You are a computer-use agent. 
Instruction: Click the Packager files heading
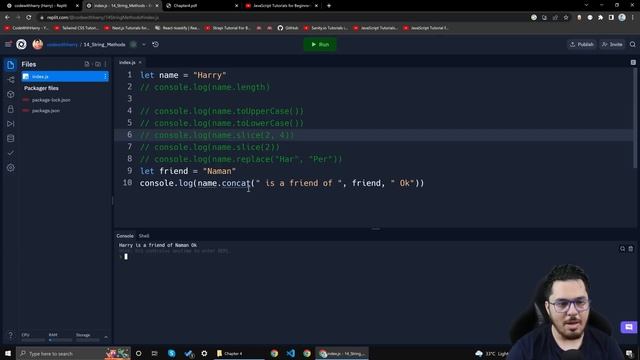click(41, 88)
